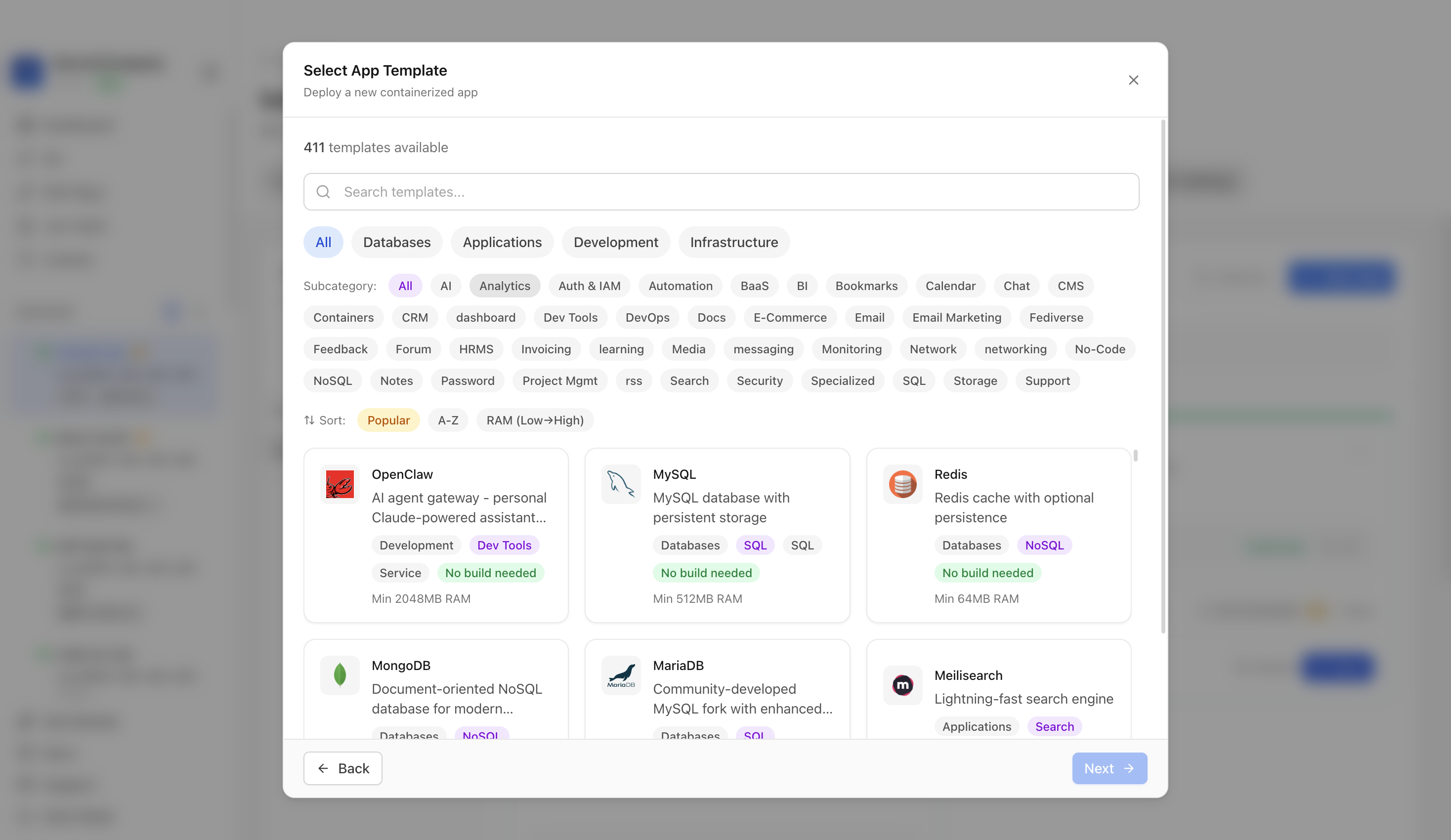Select the All category tab
This screenshot has width=1451, height=840.
(323, 242)
